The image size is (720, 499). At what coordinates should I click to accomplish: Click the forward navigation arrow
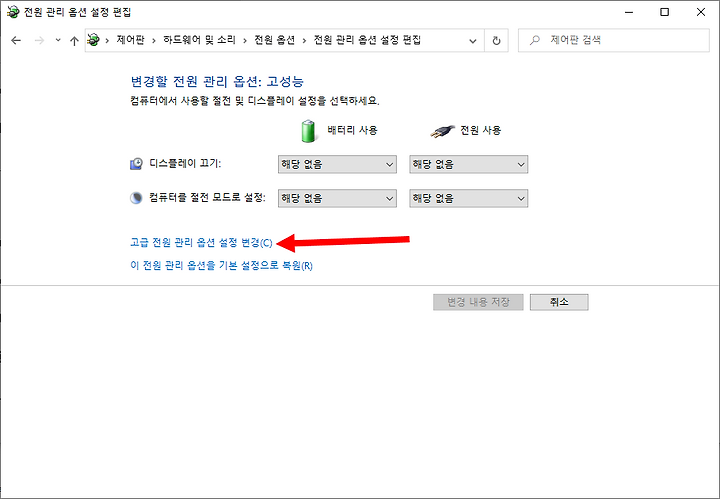pyautogui.click(x=39, y=40)
